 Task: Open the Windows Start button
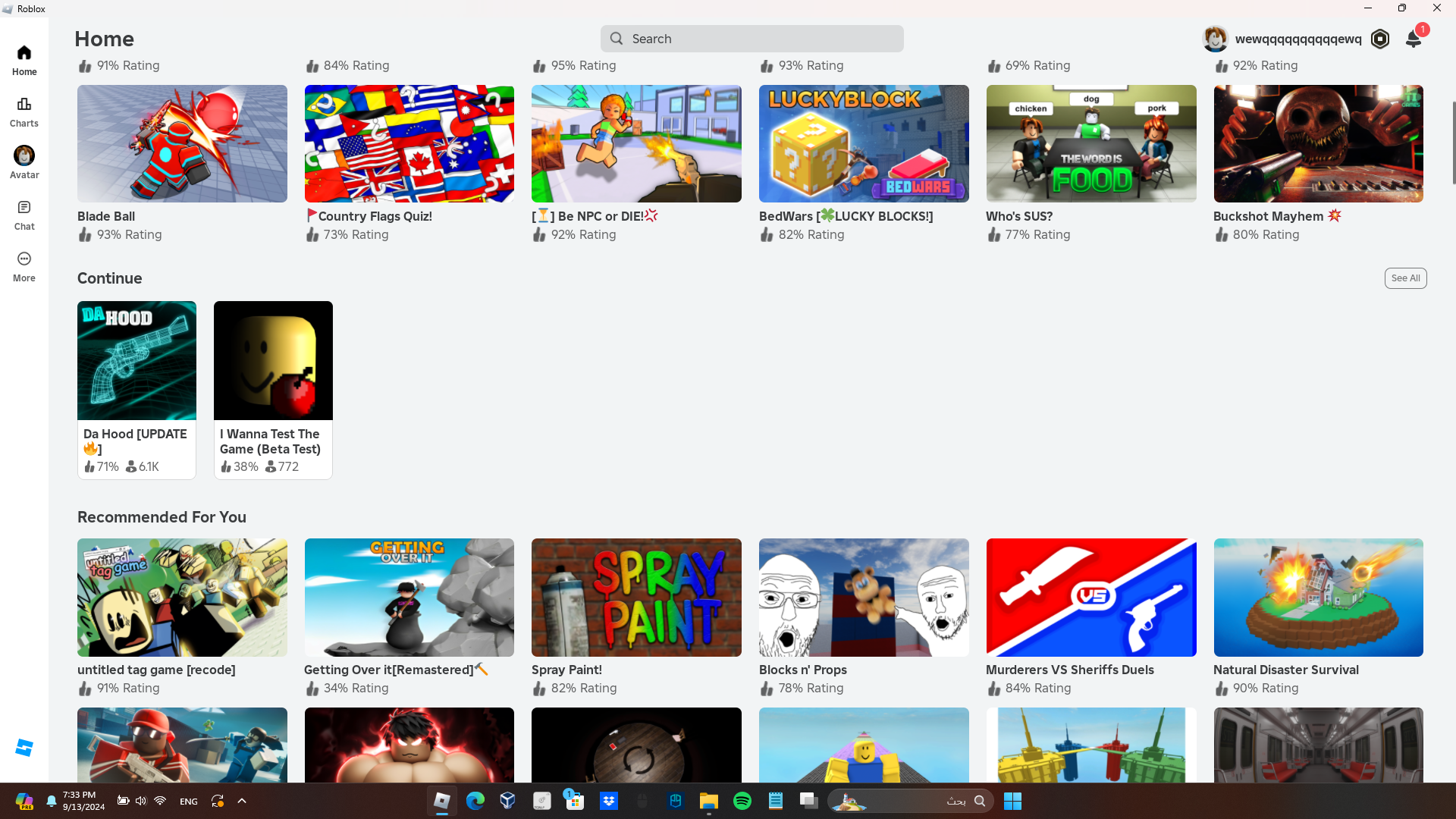[1012, 801]
